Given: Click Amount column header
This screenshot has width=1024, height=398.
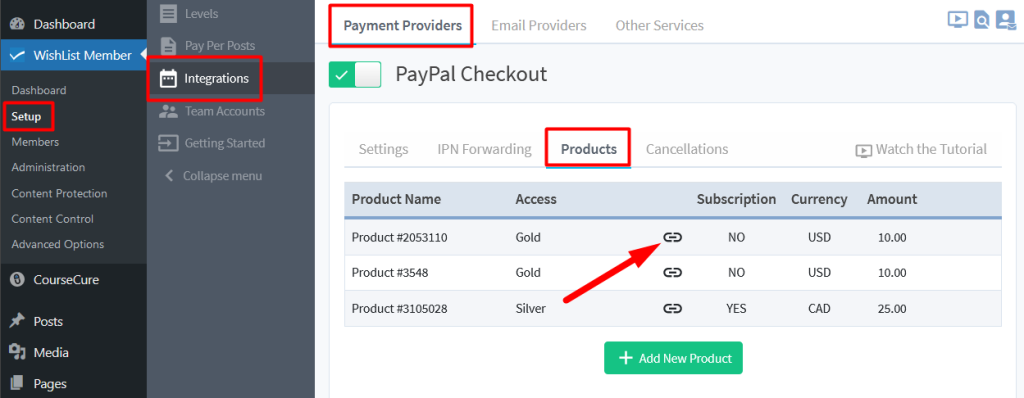Looking at the screenshot, I should coord(892,199).
